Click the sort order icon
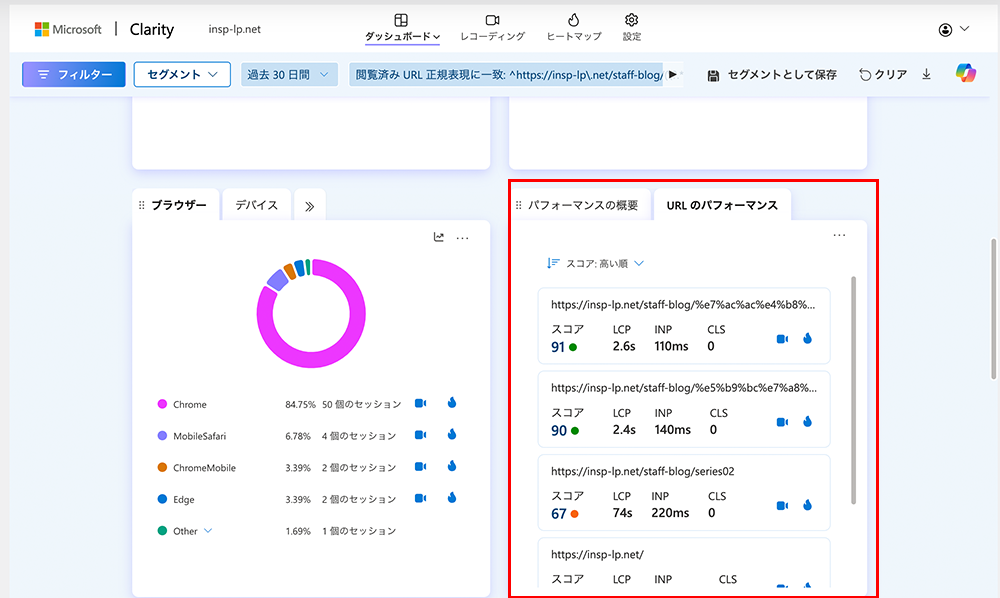The width and height of the screenshot is (1000, 598). pos(553,263)
